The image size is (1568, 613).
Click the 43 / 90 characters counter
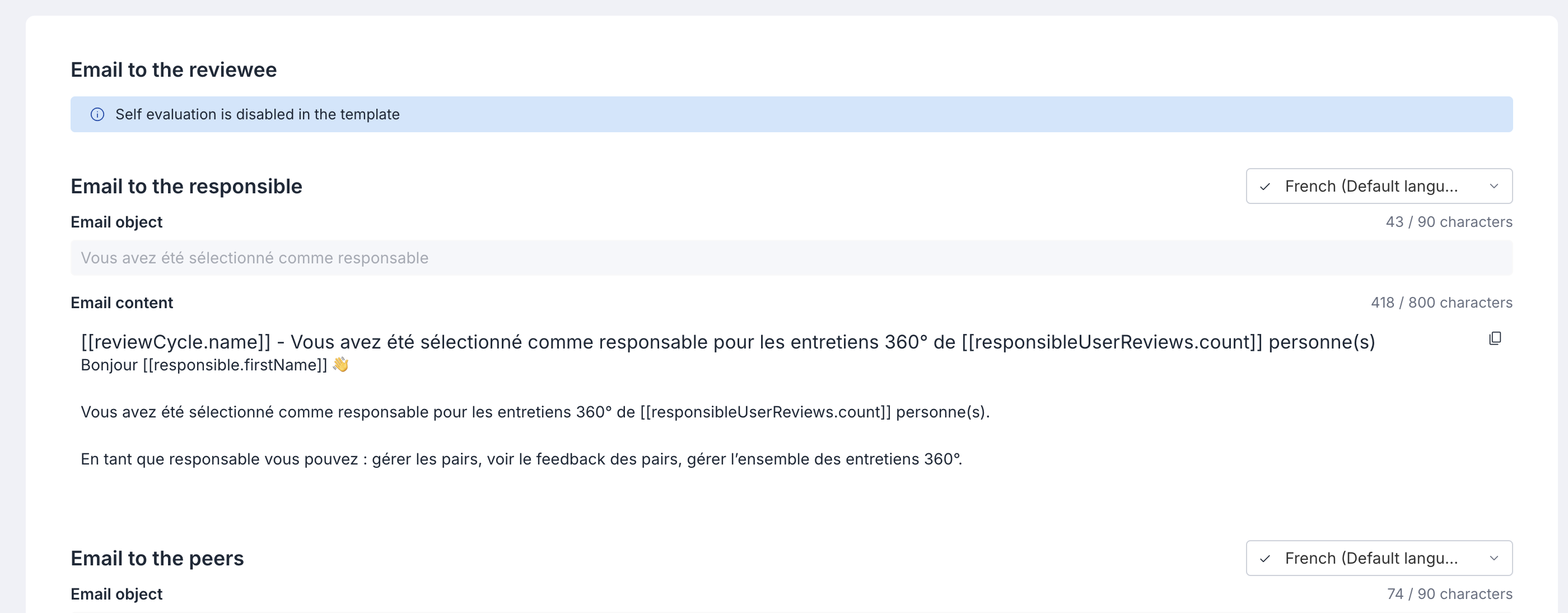(1449, 222)
